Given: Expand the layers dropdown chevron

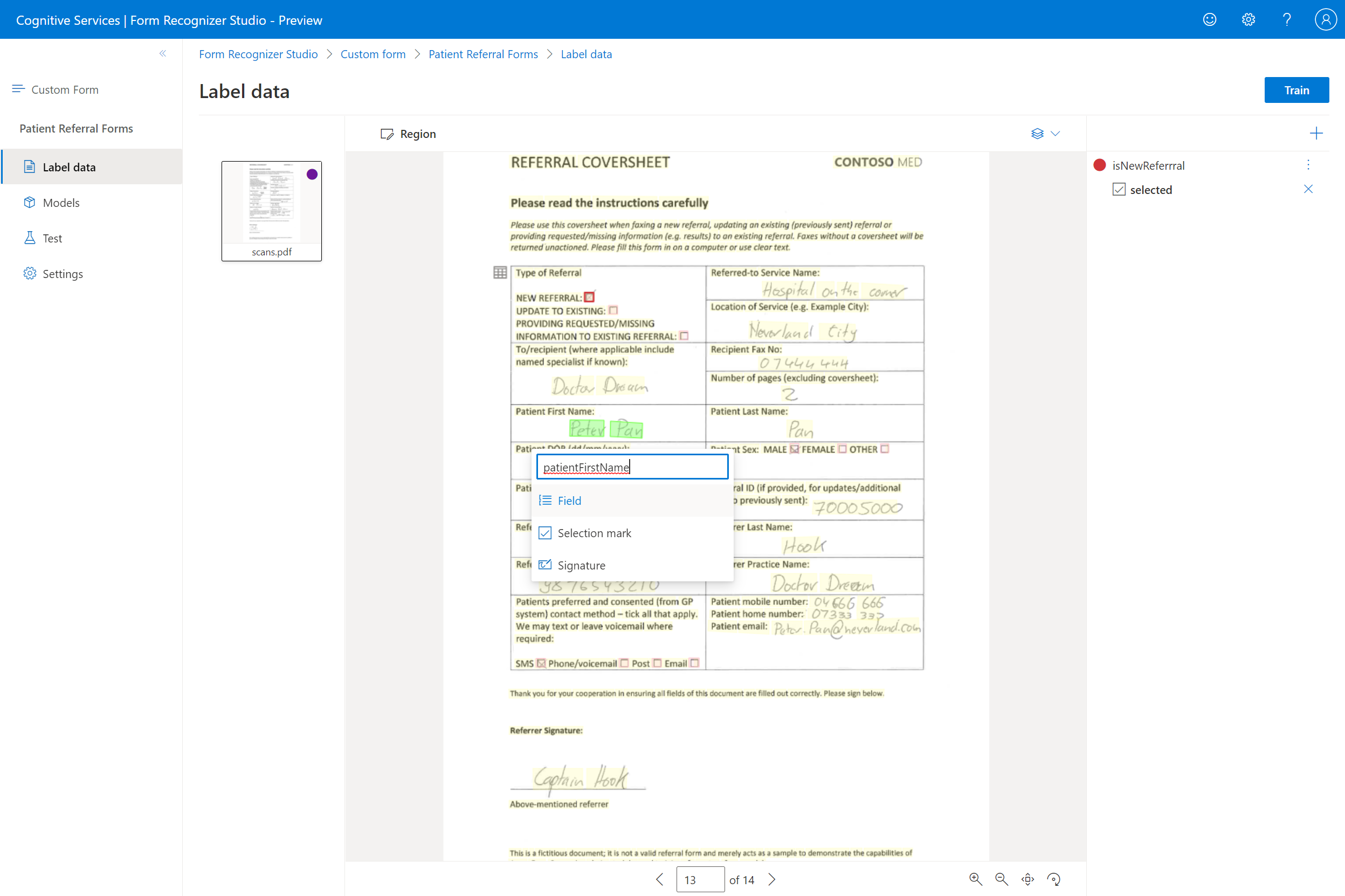Looking at the screenshot, I should tap(1055, 133).
